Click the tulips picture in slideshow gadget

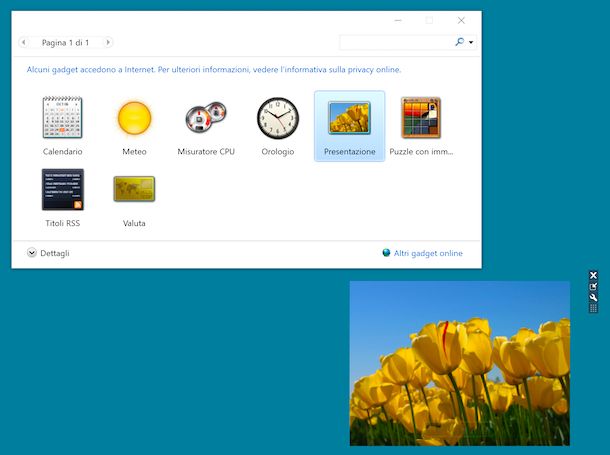pos(459,363)
